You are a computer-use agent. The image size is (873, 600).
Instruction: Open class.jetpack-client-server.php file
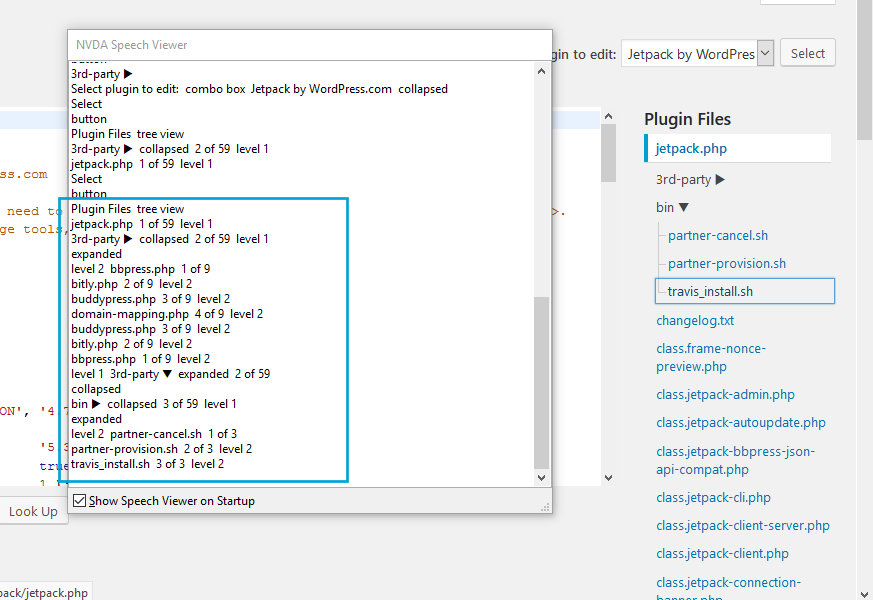(743, 526)
